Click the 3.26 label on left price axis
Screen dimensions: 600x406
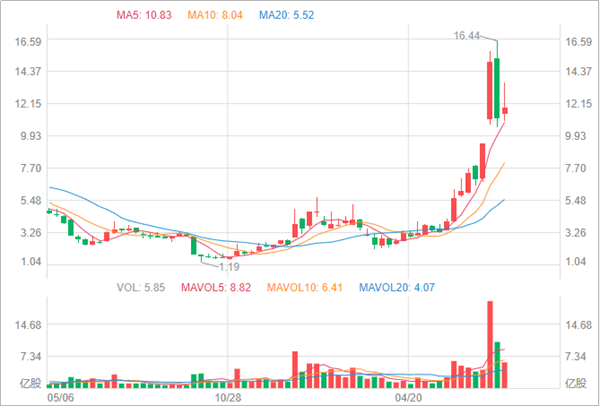[x=30, y=233]
